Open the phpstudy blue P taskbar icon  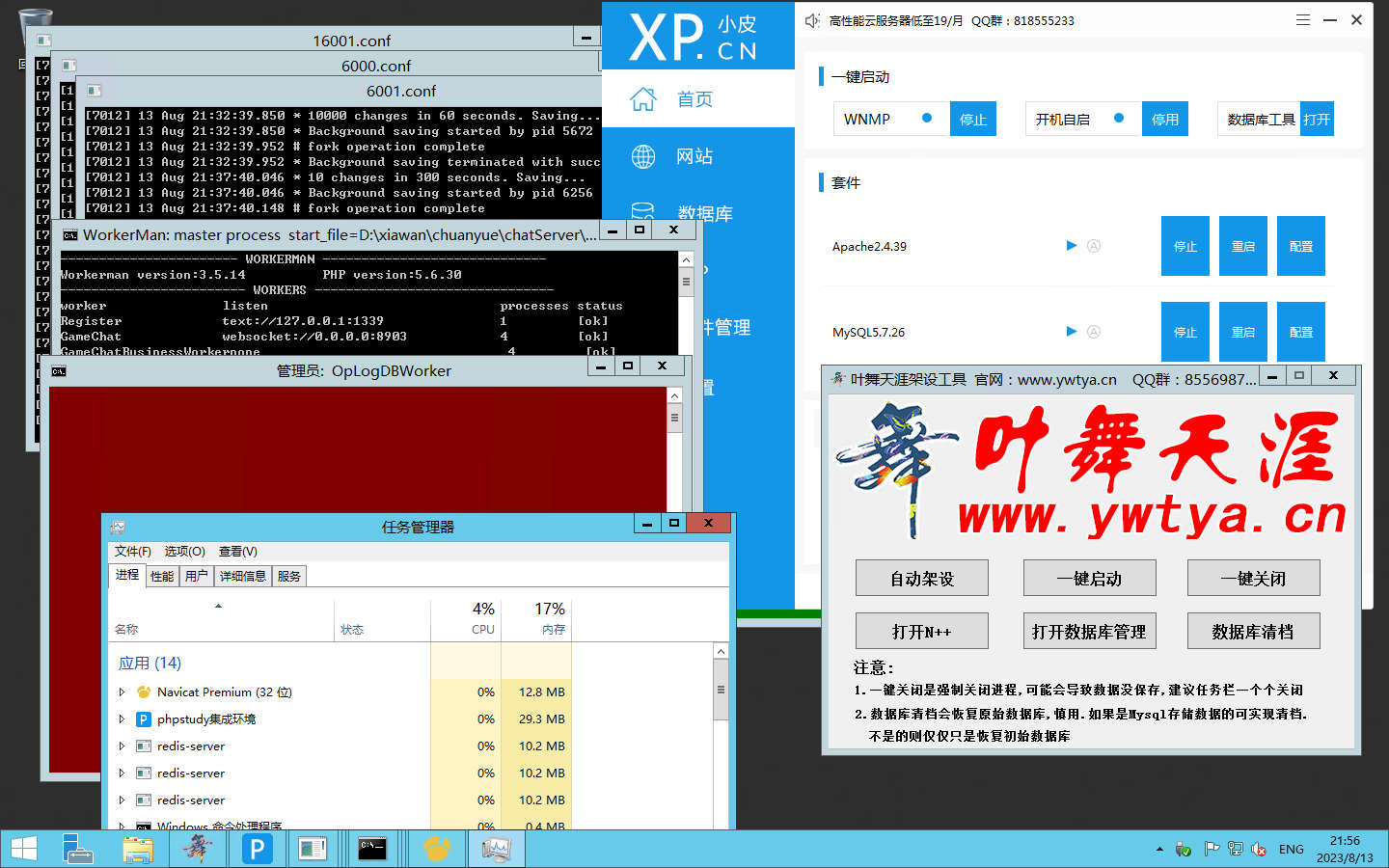coord(257,849)
